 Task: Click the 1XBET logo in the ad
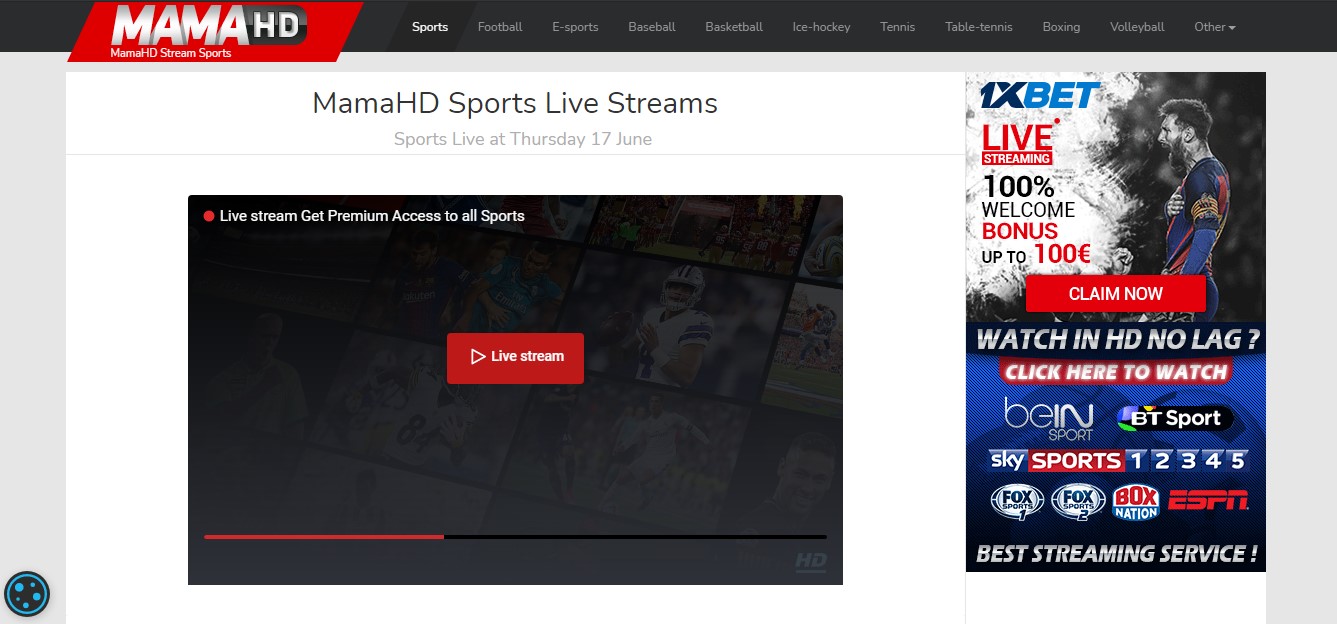tap(1039, 96)
